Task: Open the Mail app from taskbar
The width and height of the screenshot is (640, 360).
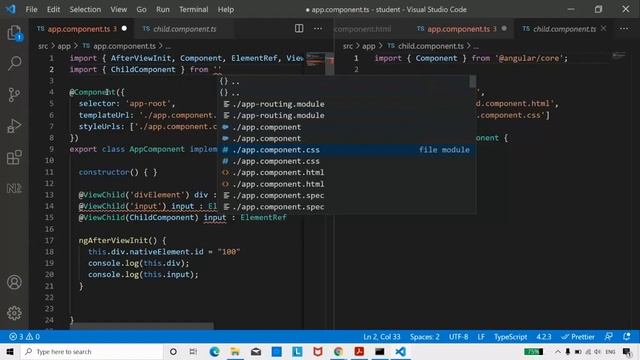Action: pyautogui.click(x=256, y=351)
